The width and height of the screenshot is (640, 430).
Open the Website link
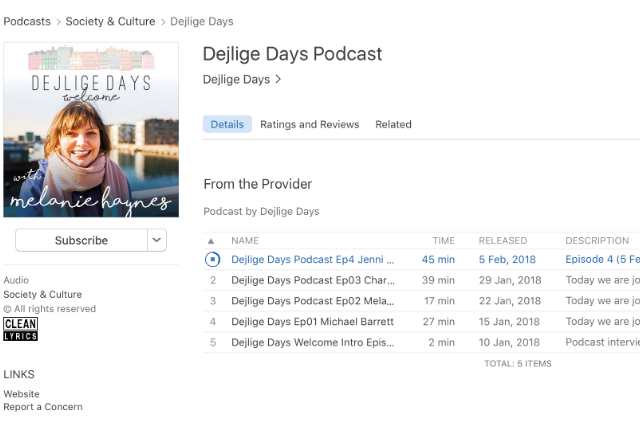[x=21, y=394]
